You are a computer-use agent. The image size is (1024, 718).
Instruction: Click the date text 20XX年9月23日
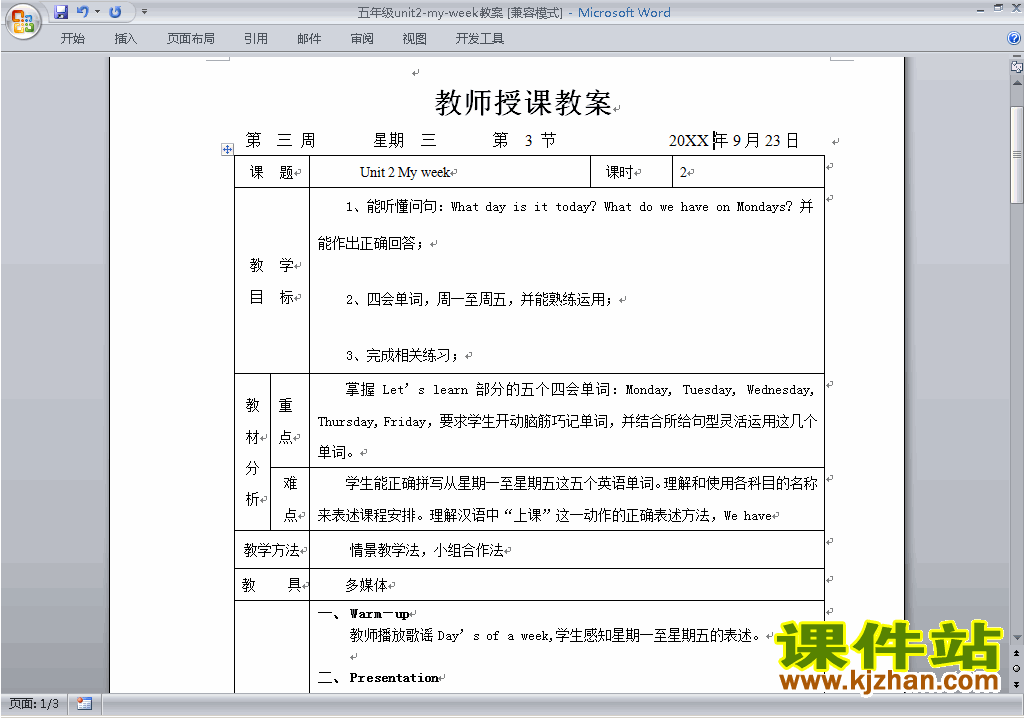point(734,140)
